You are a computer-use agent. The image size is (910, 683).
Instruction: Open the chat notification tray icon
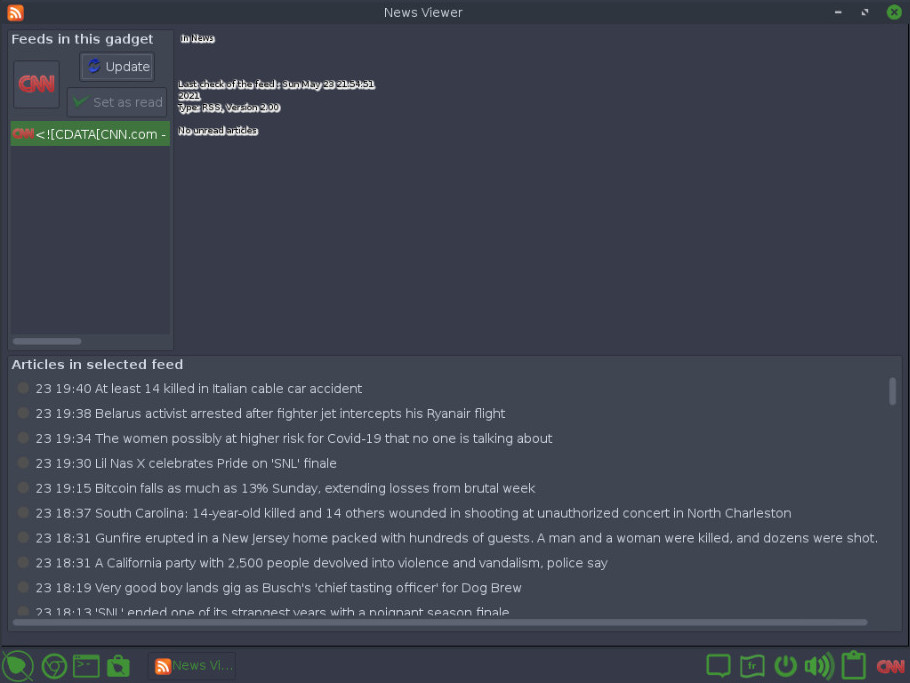718,666
